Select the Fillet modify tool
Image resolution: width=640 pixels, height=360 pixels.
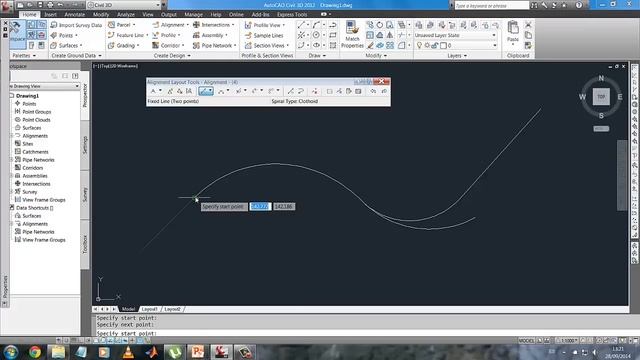[402, 45]
